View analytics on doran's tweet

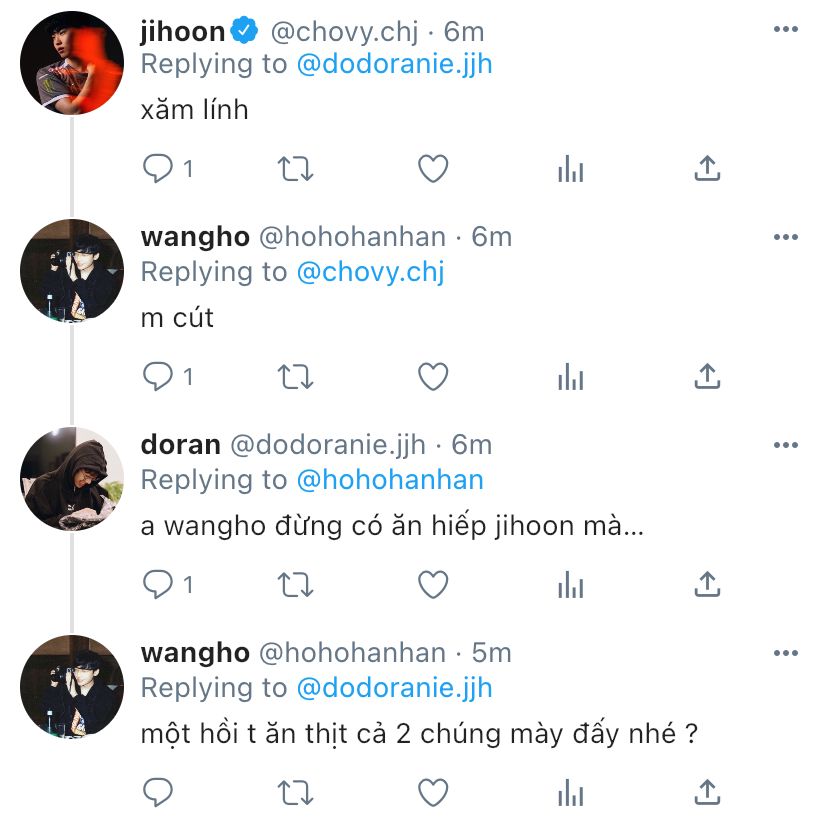pos(571,585)
